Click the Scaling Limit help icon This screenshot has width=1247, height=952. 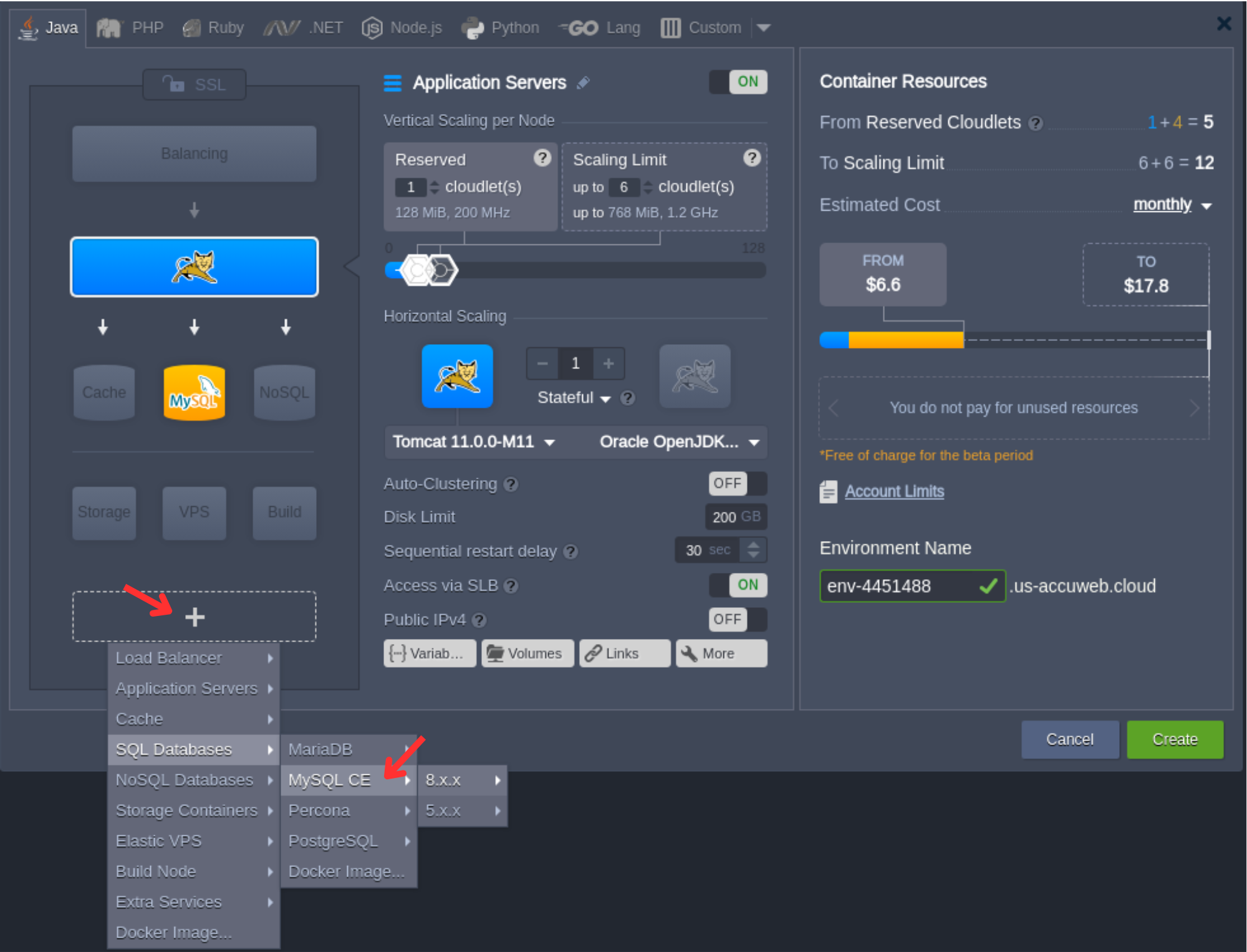tap(752, 158)
